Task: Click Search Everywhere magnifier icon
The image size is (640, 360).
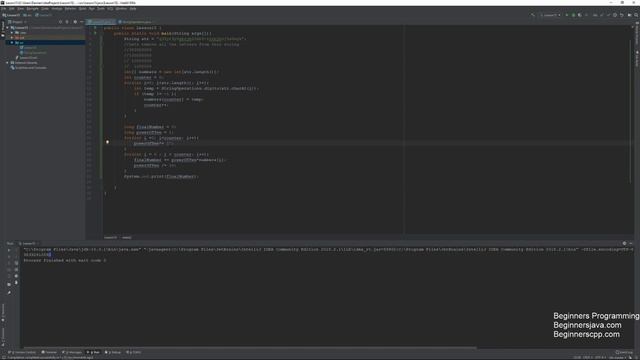Action: click(636, 15)
